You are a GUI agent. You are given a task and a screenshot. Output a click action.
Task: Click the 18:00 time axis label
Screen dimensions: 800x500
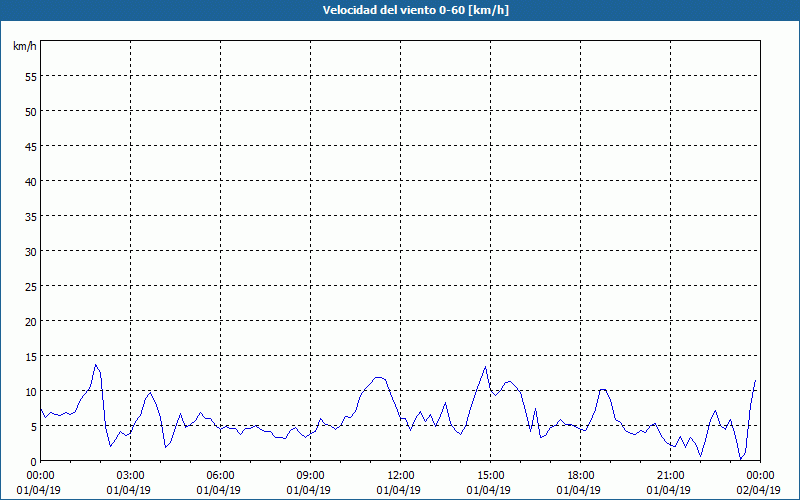581,476
